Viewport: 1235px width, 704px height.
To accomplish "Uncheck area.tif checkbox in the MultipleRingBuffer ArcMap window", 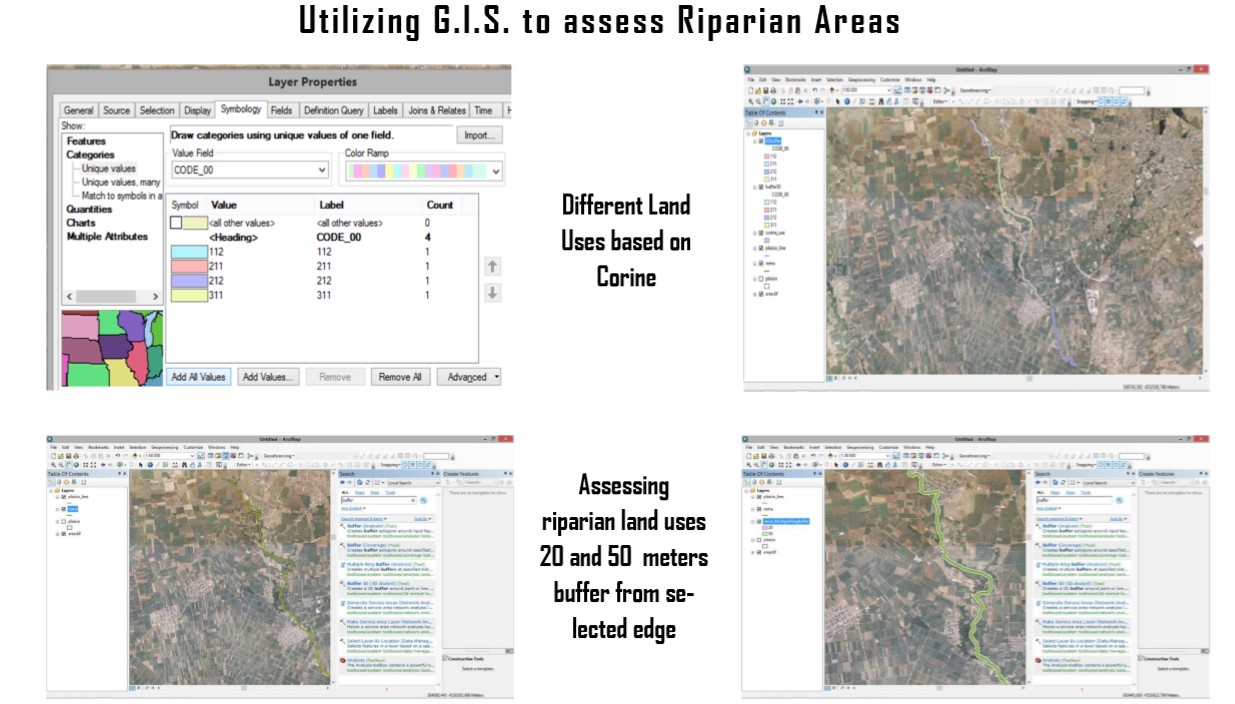I will 761,552.
